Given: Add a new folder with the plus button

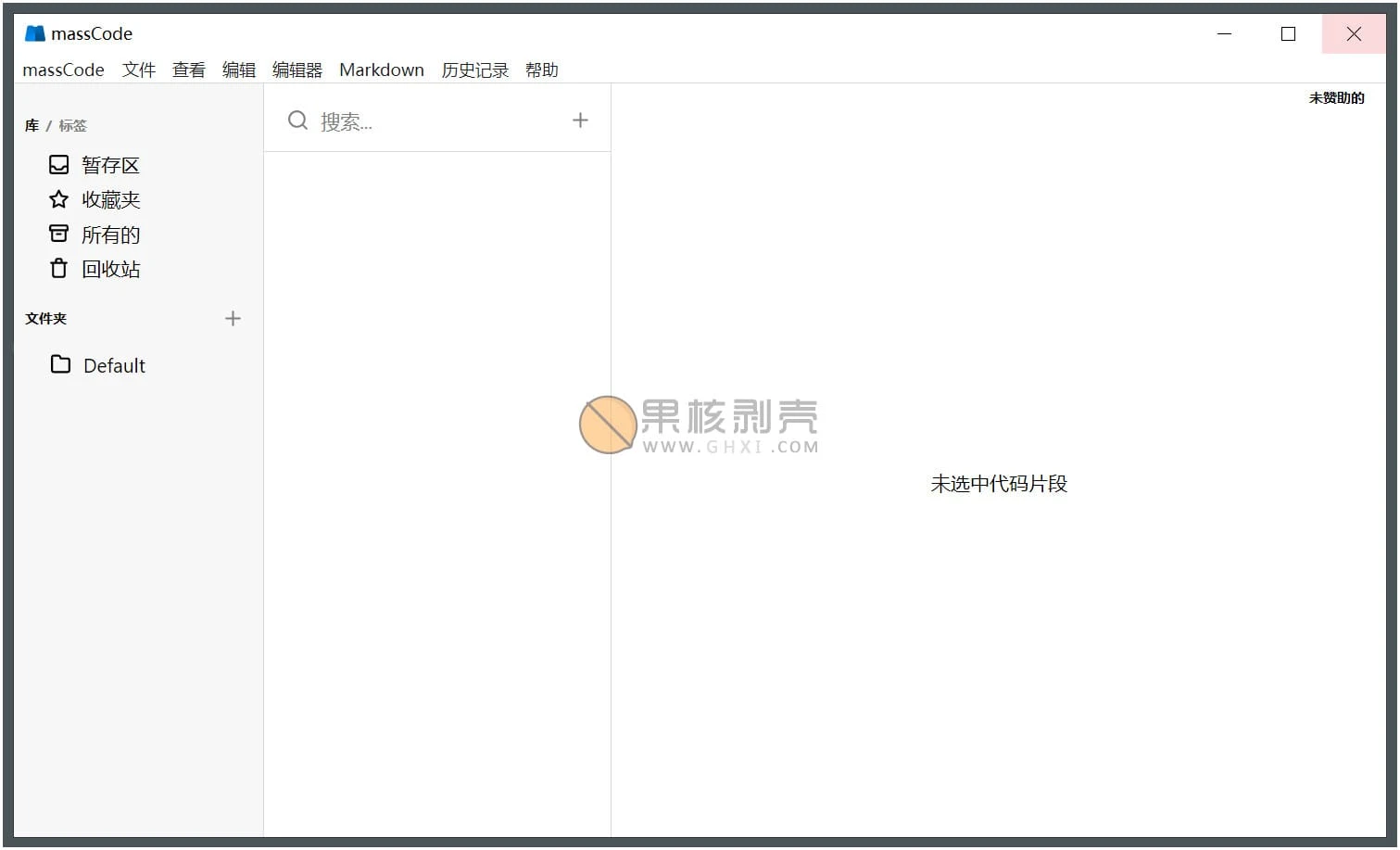Looking at the screenshot, I should pyautogui.click(x=233, y=318).
